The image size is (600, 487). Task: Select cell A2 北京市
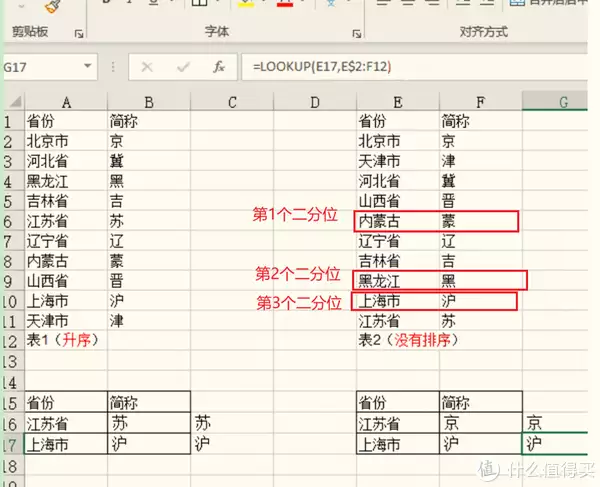coord(66,141)
